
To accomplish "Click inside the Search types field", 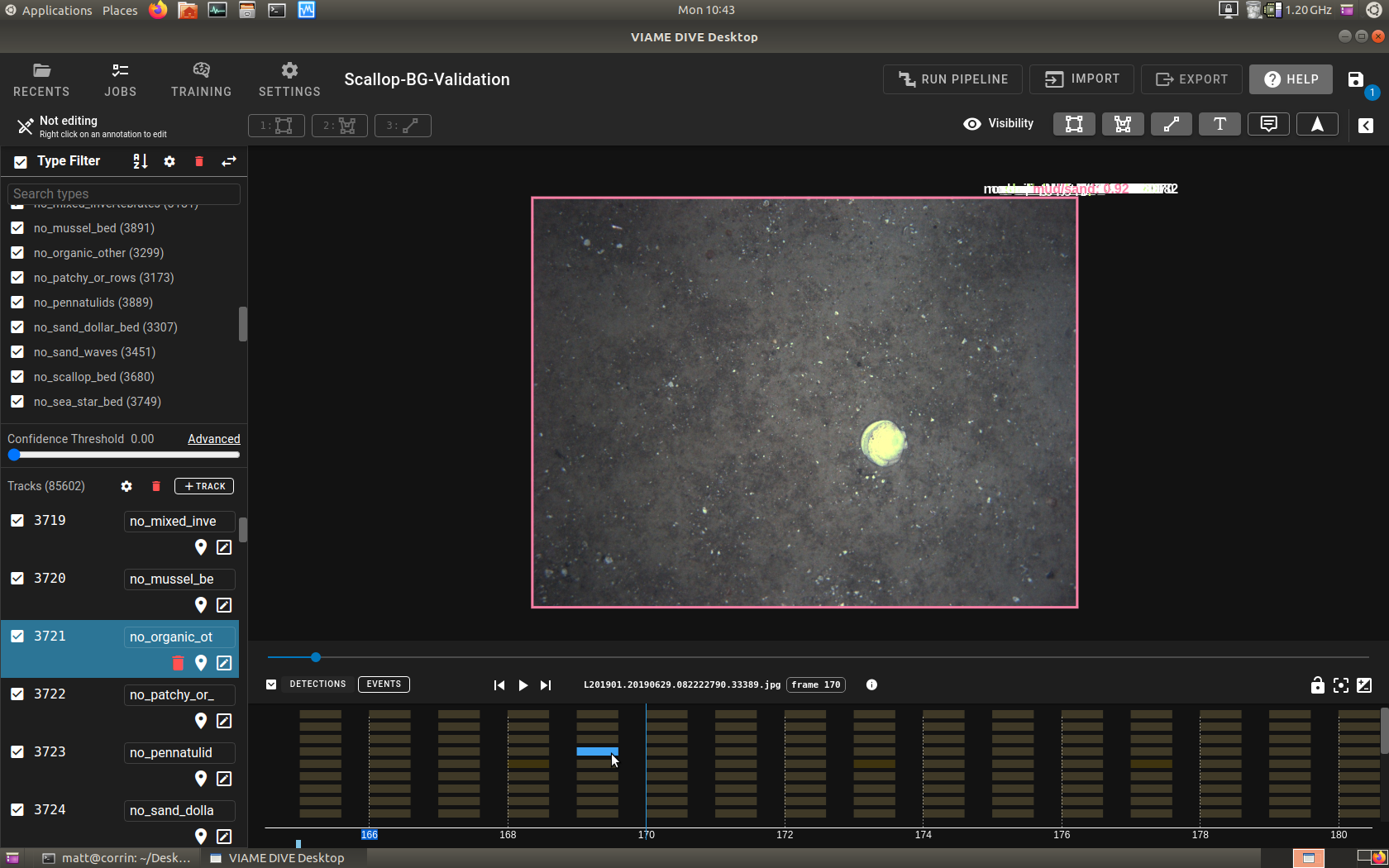I will 122,193.
